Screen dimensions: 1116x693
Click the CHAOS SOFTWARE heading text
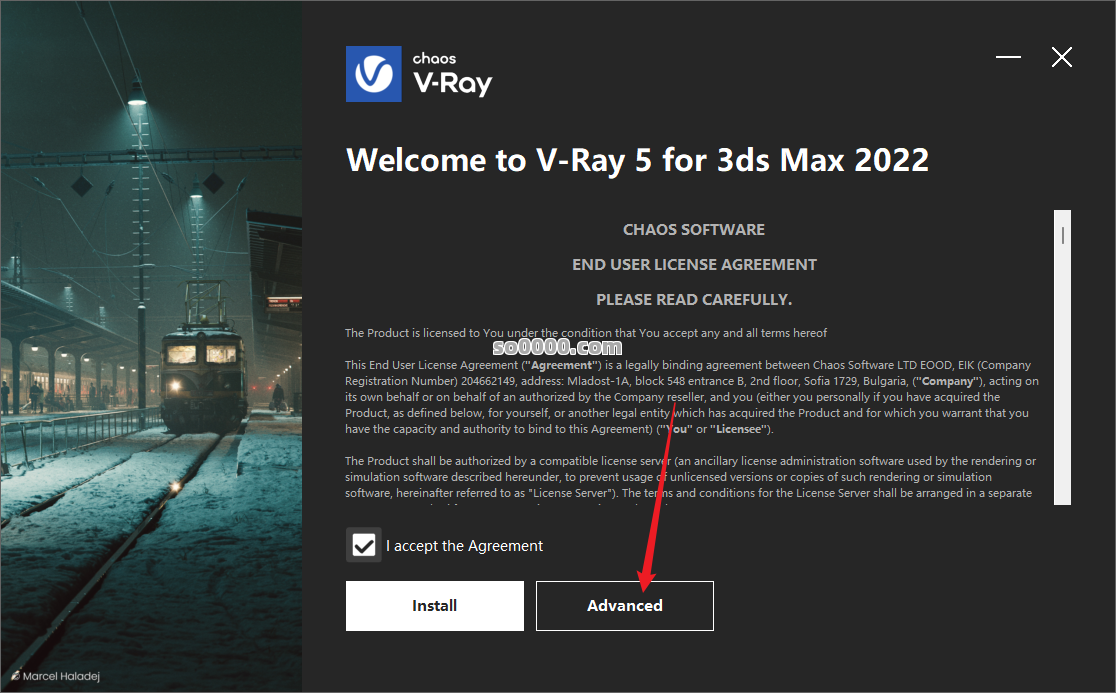pyautogui.click(x=694, y=230)
